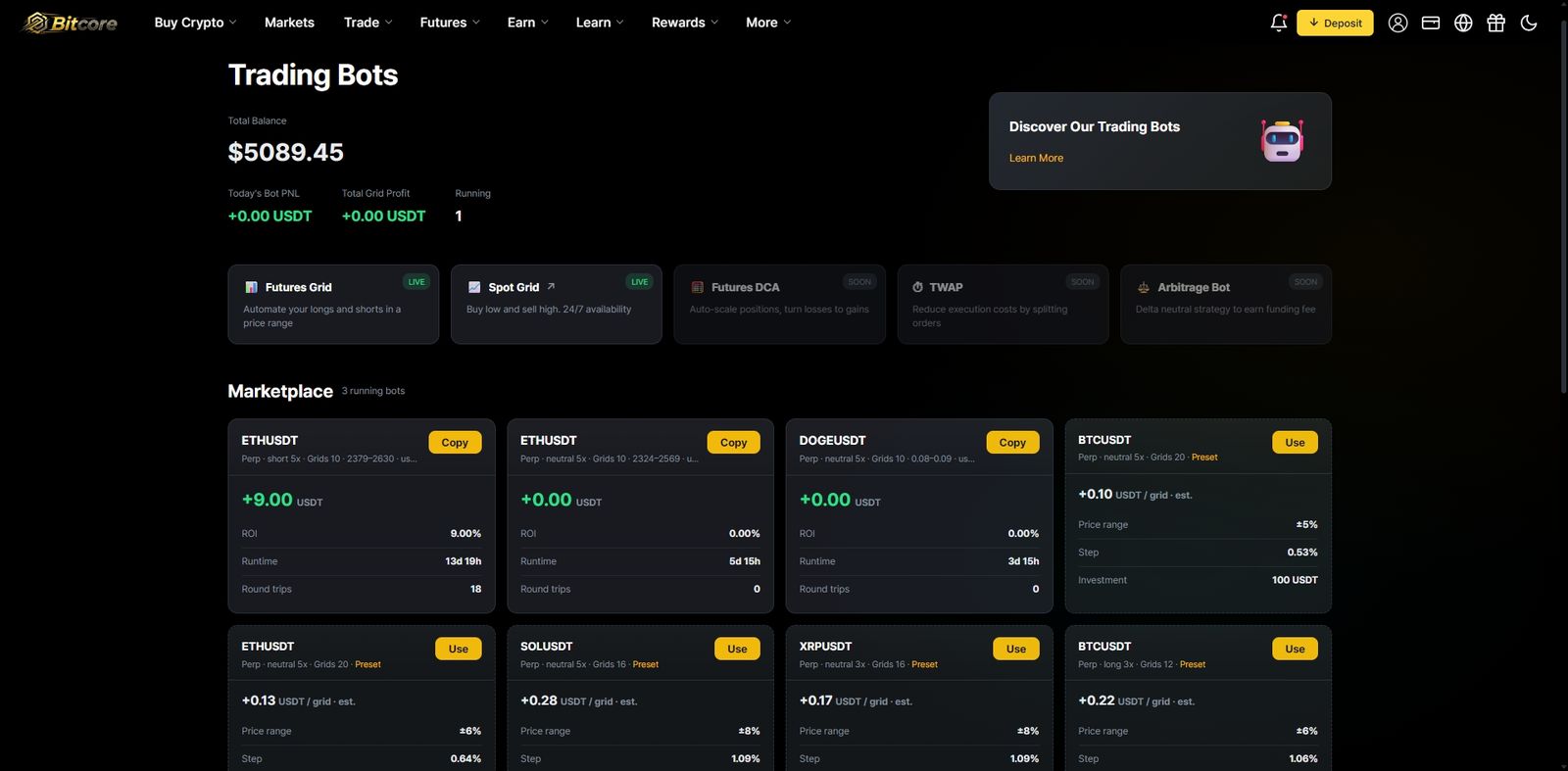This screenshot has height=771, width=1568.
Task: Copy the DOGEUSDT marketplace bot
Action: 1012,442
